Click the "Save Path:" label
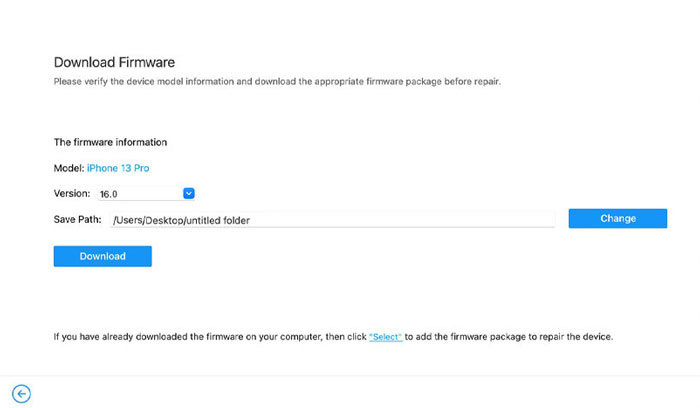Viewport: 700px width, 408px height. click(x=78, y=219)
